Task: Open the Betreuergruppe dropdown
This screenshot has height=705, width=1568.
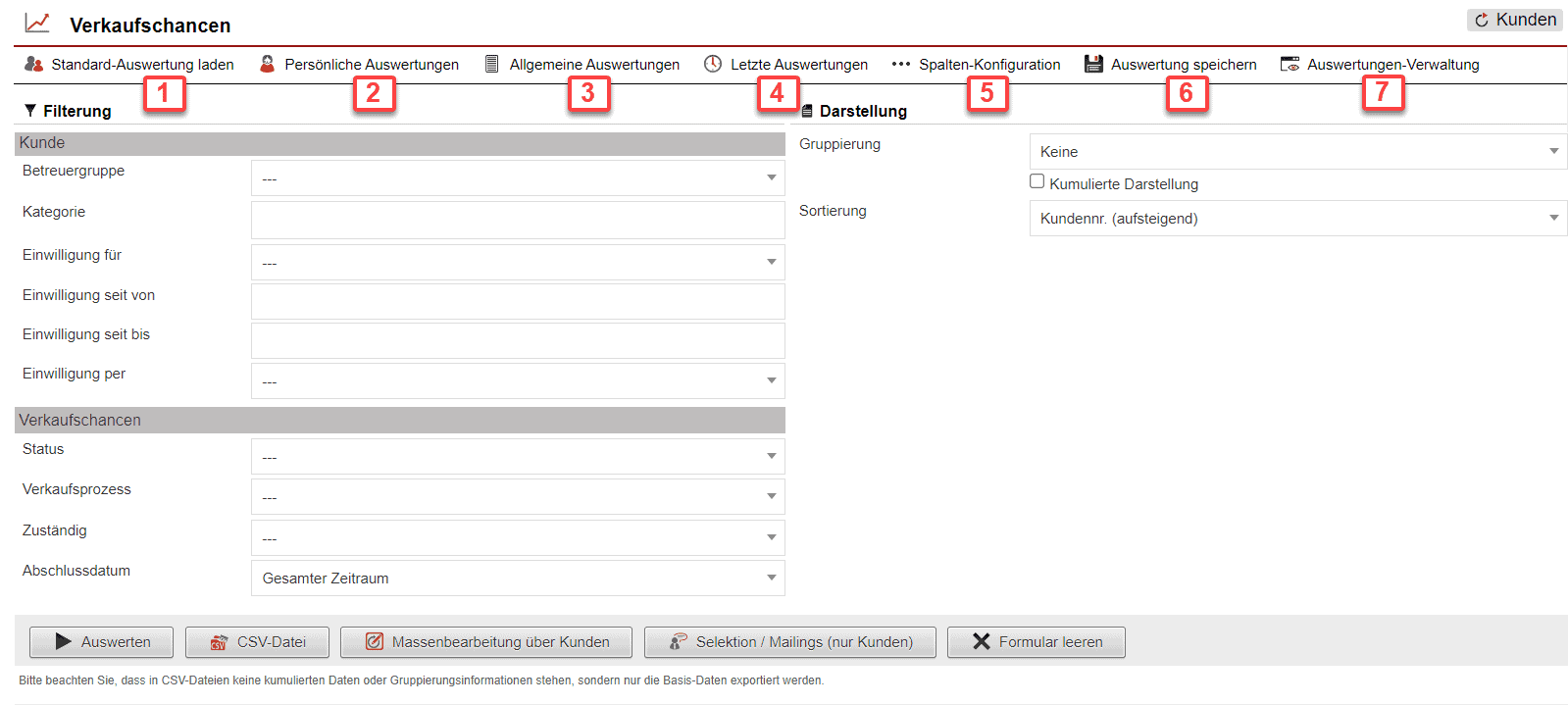Action: click(518, 178)
